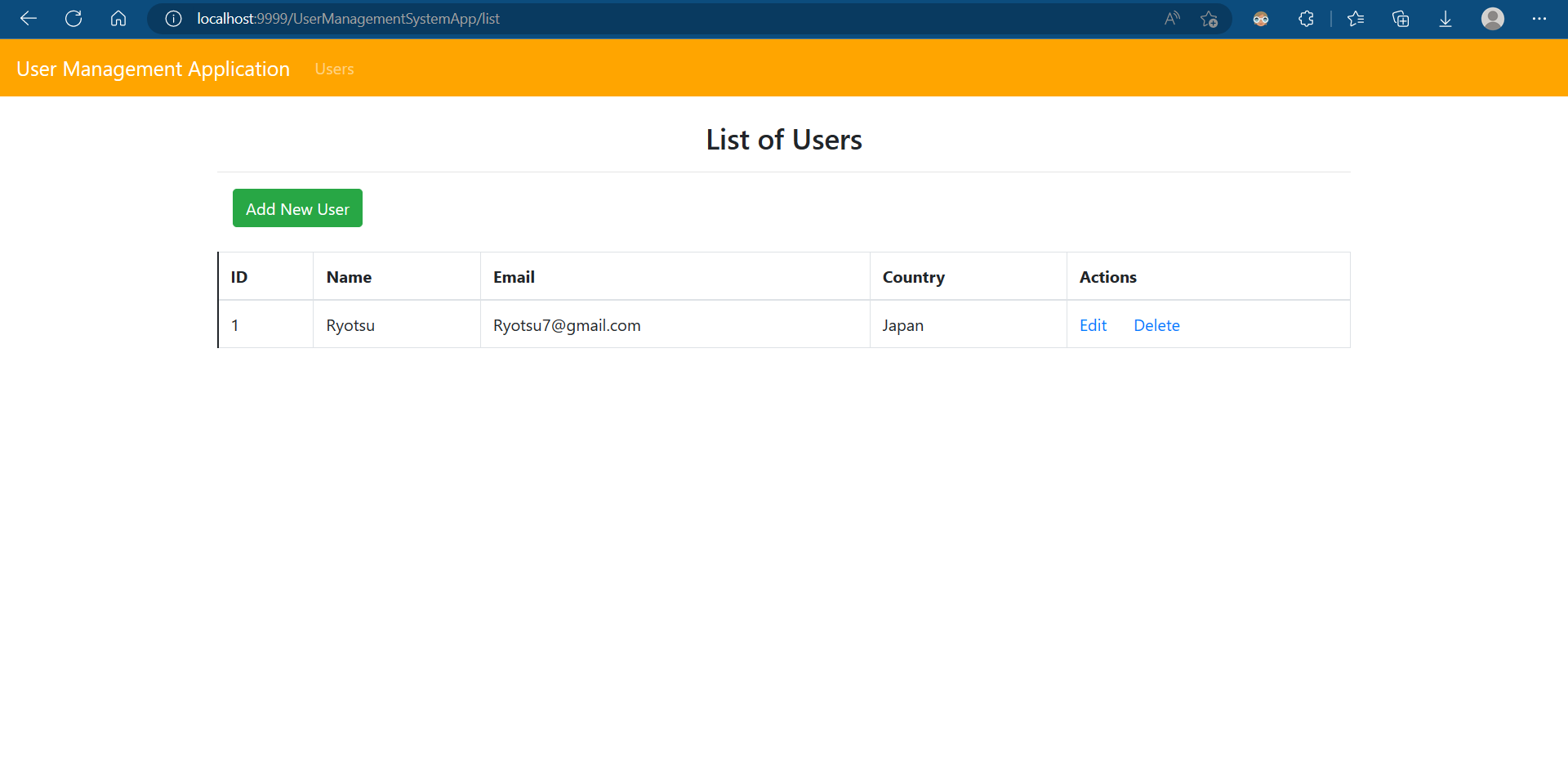
Task: Edit the user Ryotsu
Action: click(1093, 325)
